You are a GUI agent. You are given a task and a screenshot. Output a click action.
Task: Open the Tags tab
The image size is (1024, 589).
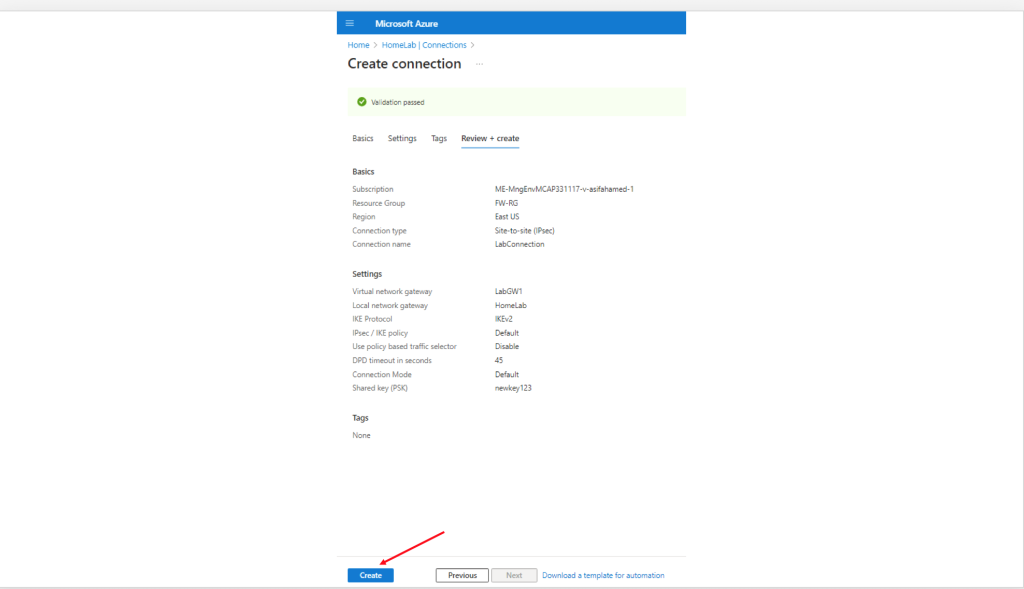(439, 138)
